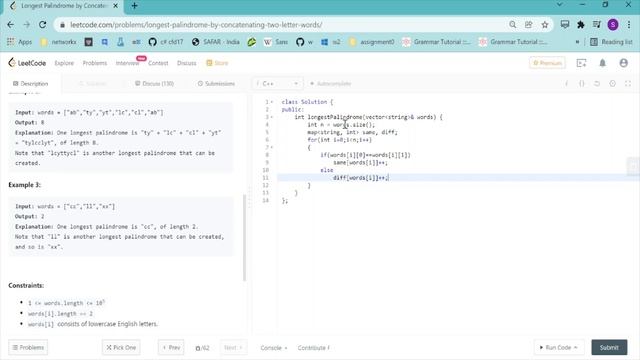640x360 pixels.
Task: Open the SAFAR - India bookmark
Action: click(x=216, y=42)
